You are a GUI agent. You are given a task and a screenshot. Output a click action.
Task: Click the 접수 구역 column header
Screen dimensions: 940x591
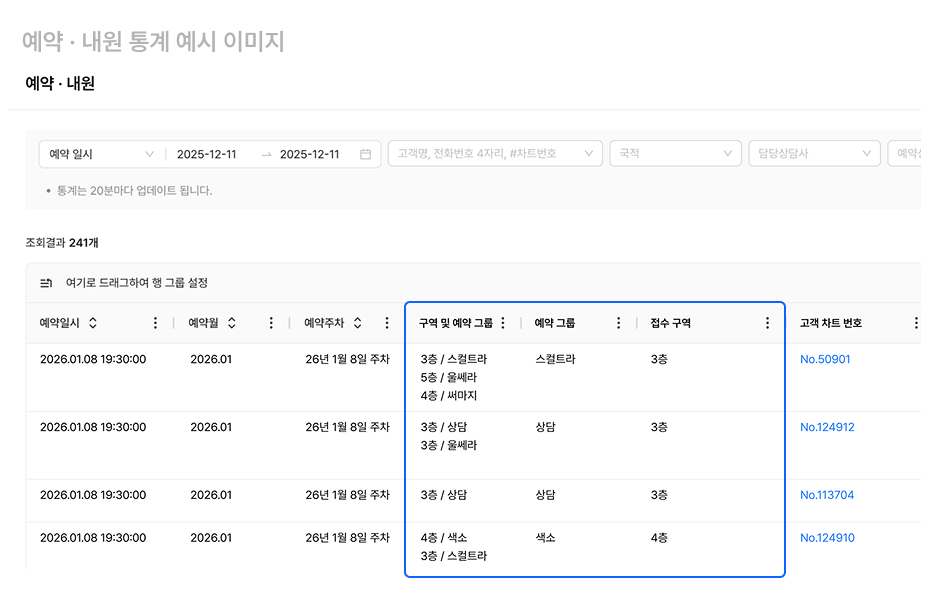click(x=670, y=323)
